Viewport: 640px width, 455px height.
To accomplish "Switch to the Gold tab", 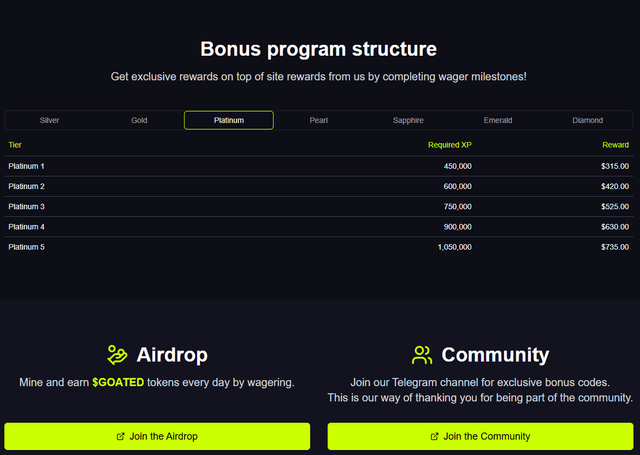I will click(x=139, y=120).
